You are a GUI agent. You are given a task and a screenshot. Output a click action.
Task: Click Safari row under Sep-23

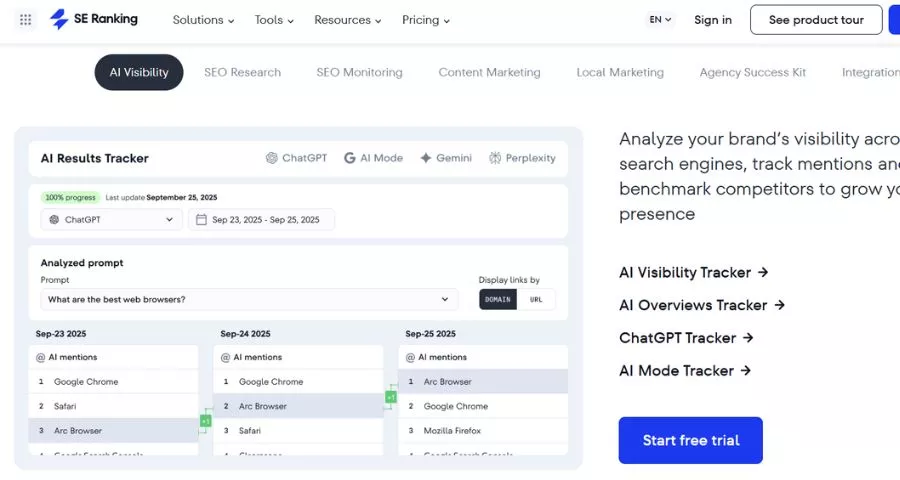[x=114, y=406]
